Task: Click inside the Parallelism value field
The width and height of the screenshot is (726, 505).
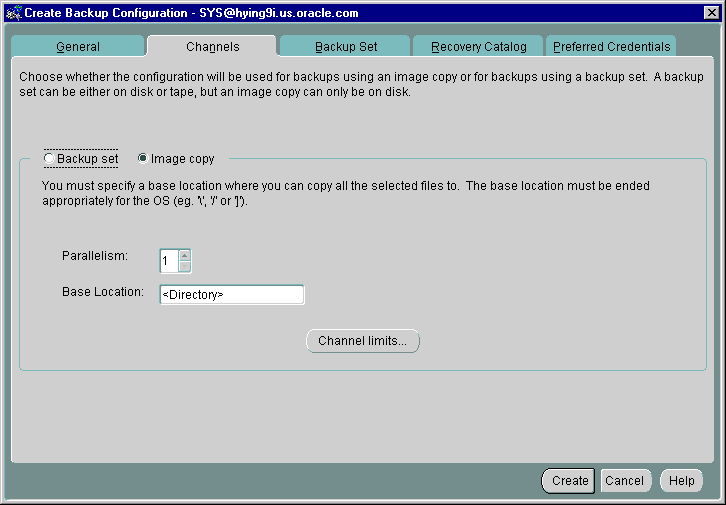Action: tap(168, 260)
